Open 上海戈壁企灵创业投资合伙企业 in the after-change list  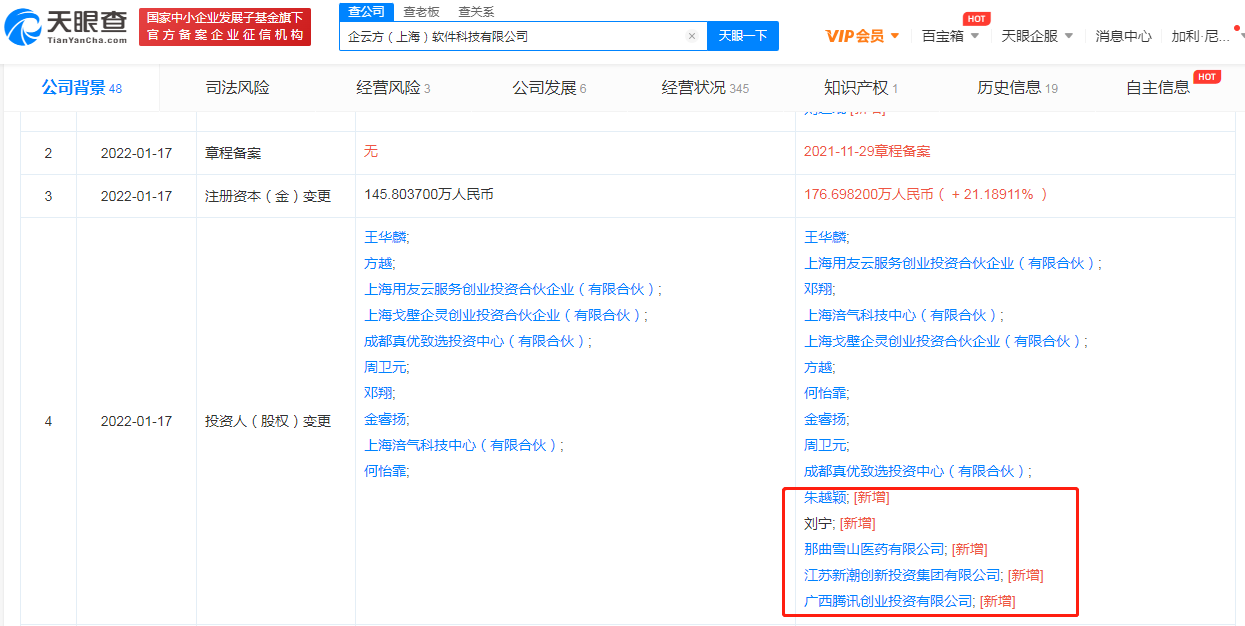pyautogui.click(x=945, y=341)
